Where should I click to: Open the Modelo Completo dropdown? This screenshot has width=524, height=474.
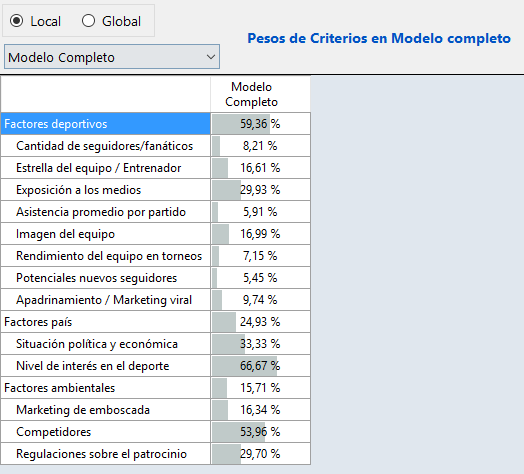pyautogui.click(x=112, y=57)
